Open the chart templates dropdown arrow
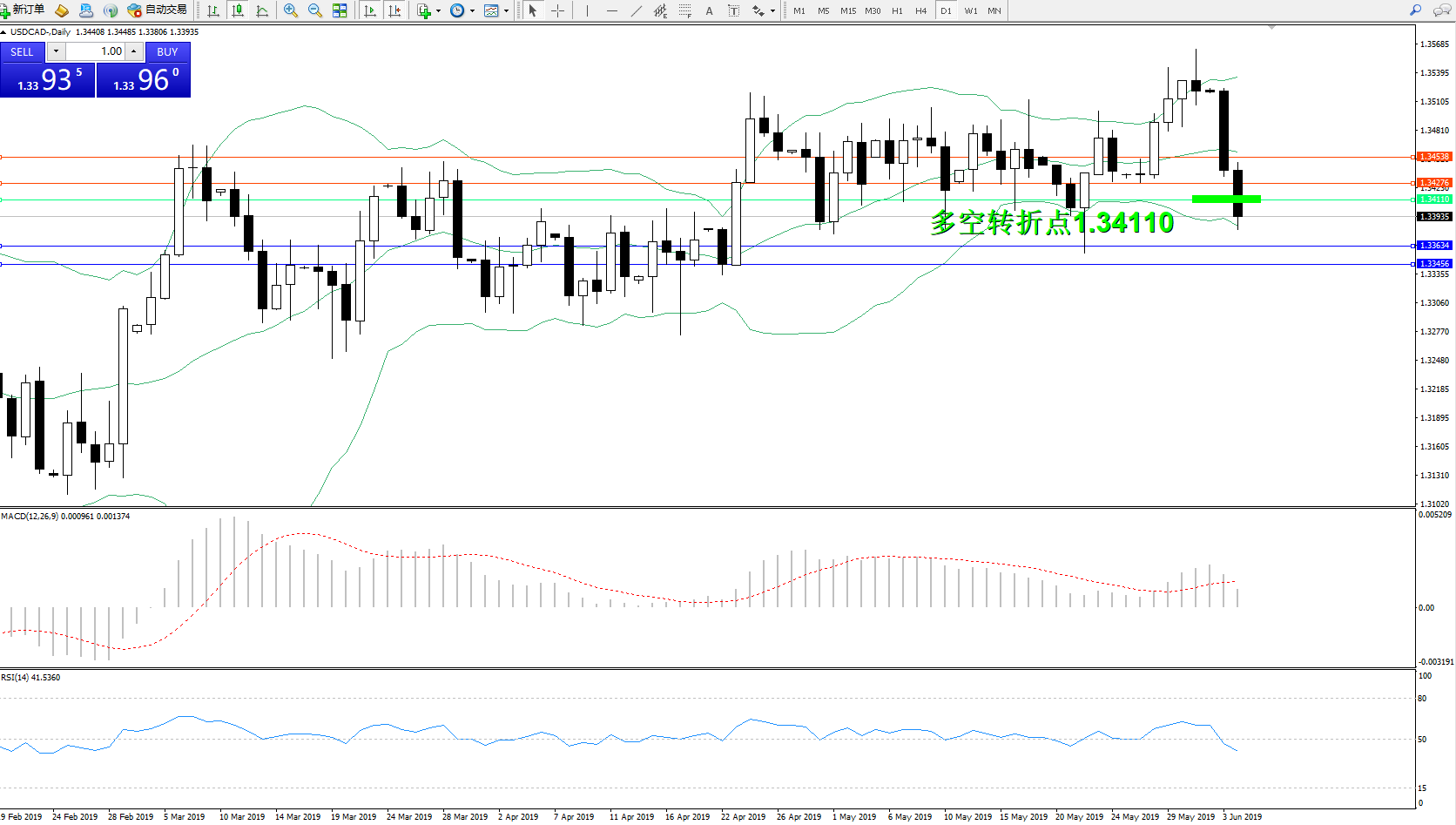The width and height of the screenshot is (1456, 825). [x=506, y=11]
